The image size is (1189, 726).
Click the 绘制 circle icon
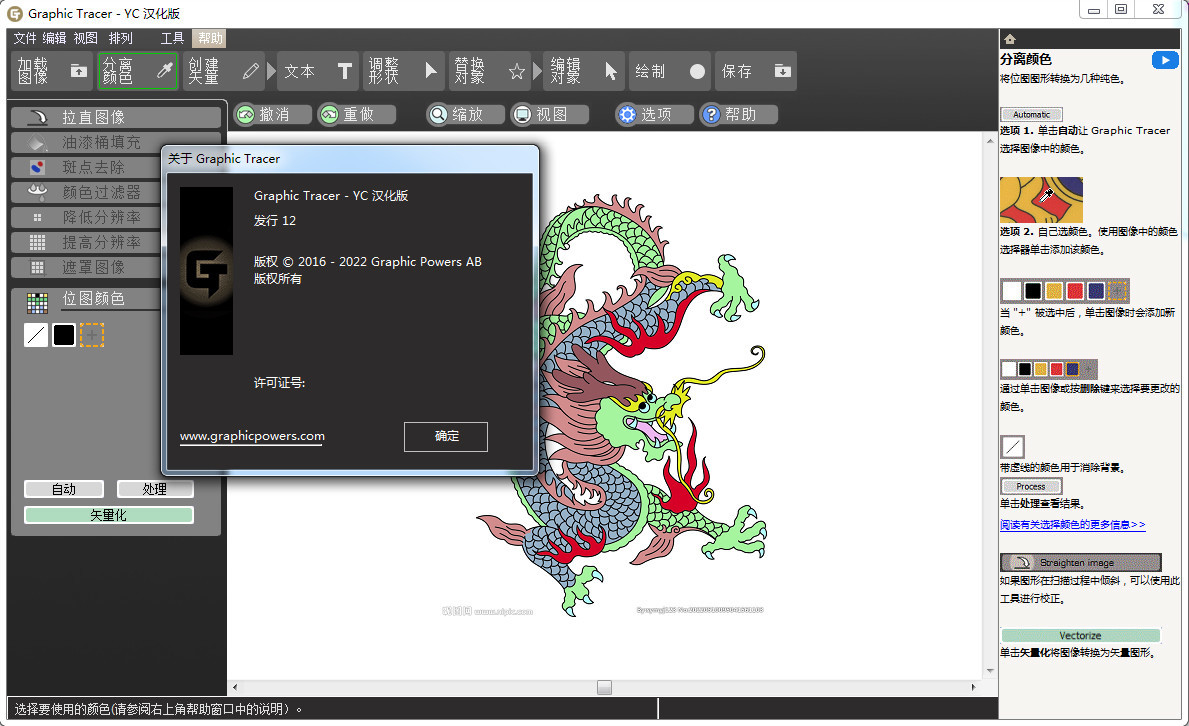[697, 71]
